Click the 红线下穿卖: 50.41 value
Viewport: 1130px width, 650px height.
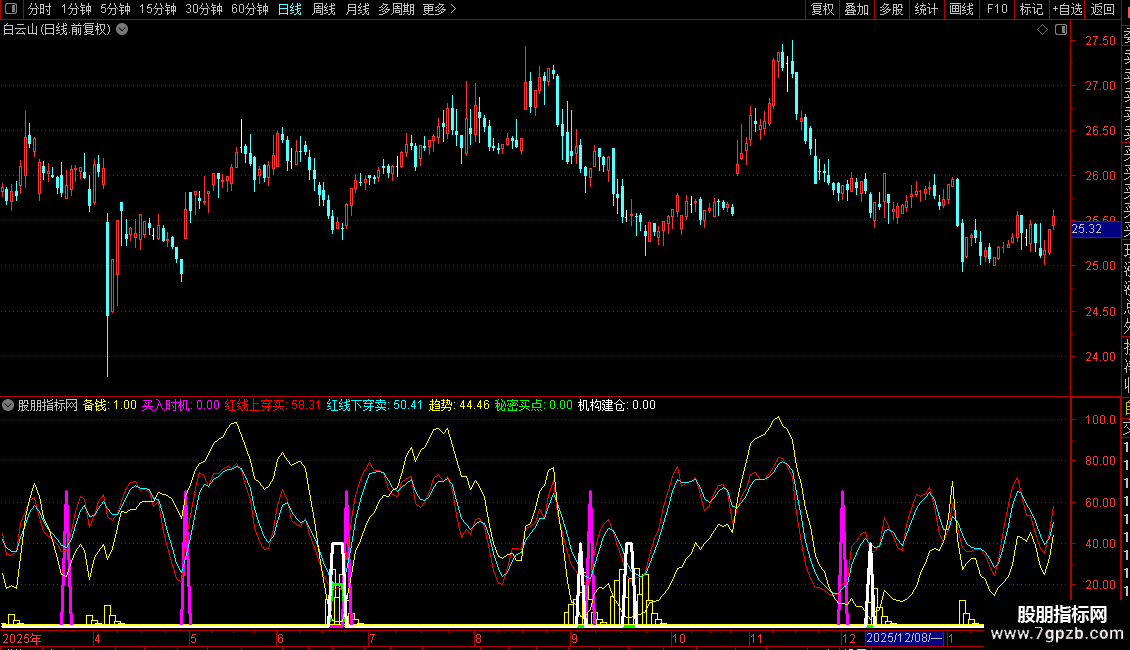tap(375, 406)
